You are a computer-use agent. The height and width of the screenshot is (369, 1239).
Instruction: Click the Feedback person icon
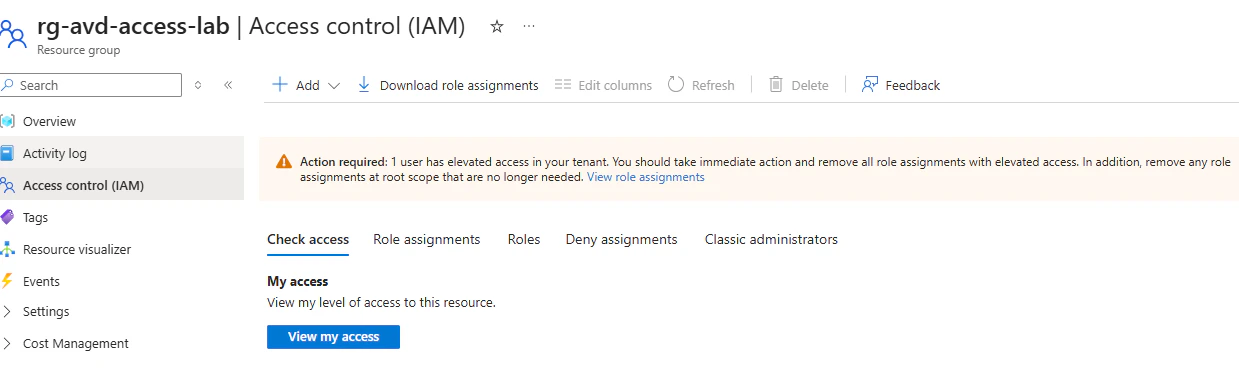(x=870, y=85)
